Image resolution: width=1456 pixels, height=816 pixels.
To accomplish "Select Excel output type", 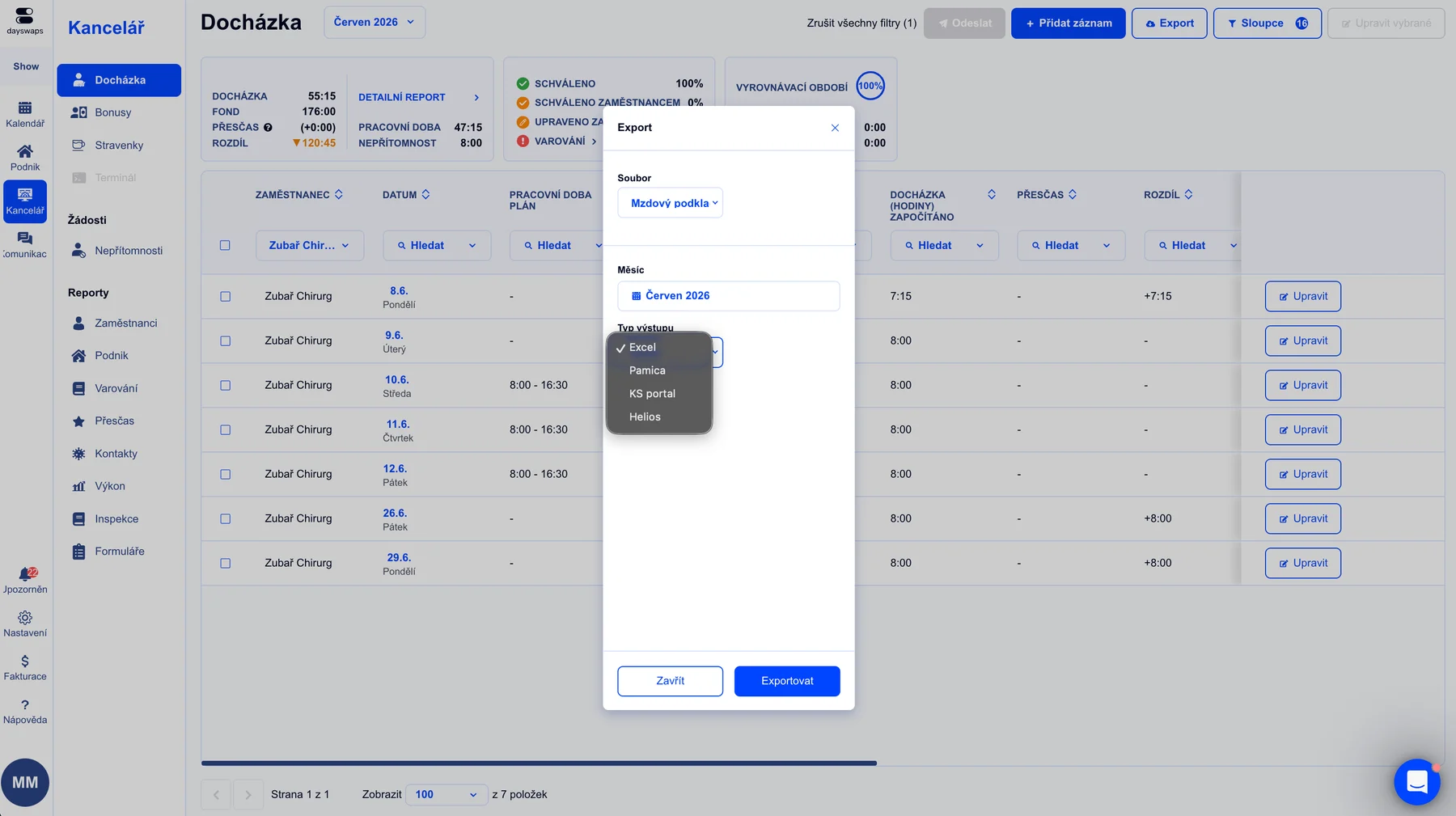I will pyautogui.click(x=658, y=348).
